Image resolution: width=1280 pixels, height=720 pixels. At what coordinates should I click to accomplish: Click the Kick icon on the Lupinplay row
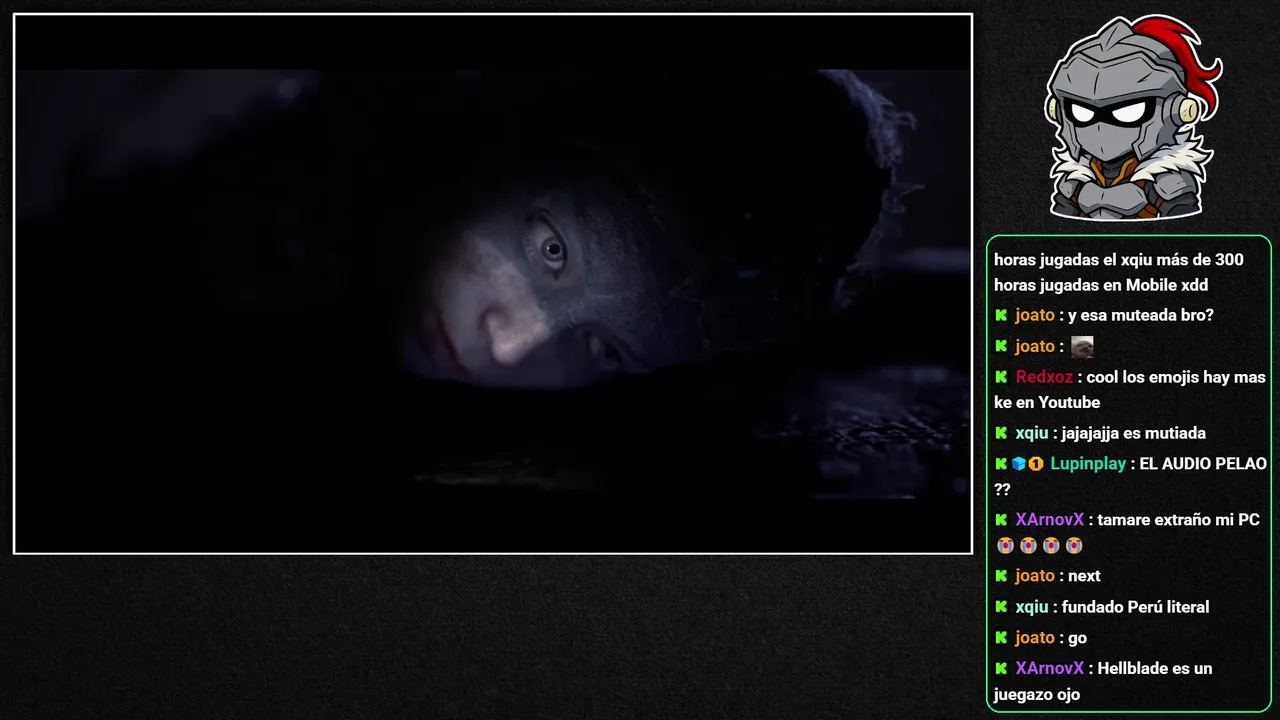click(x=1001, y=464)
